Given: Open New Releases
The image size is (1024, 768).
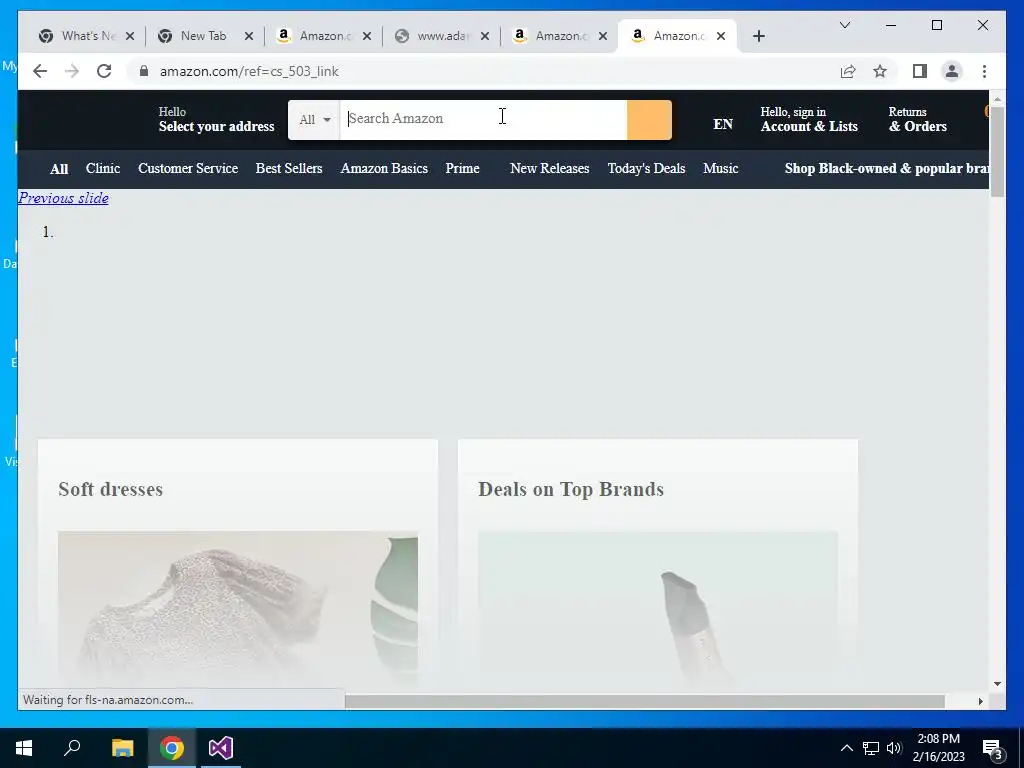Looking at the screenshot, I should tap(550, 168).
